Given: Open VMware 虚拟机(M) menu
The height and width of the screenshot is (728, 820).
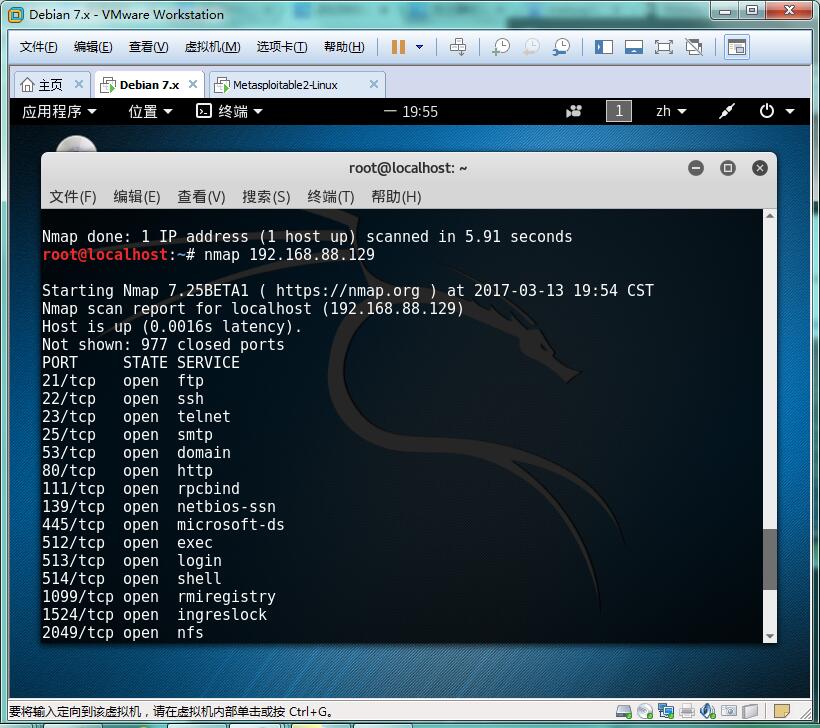Looking at the screenshot, I should [x=212, y=47].
